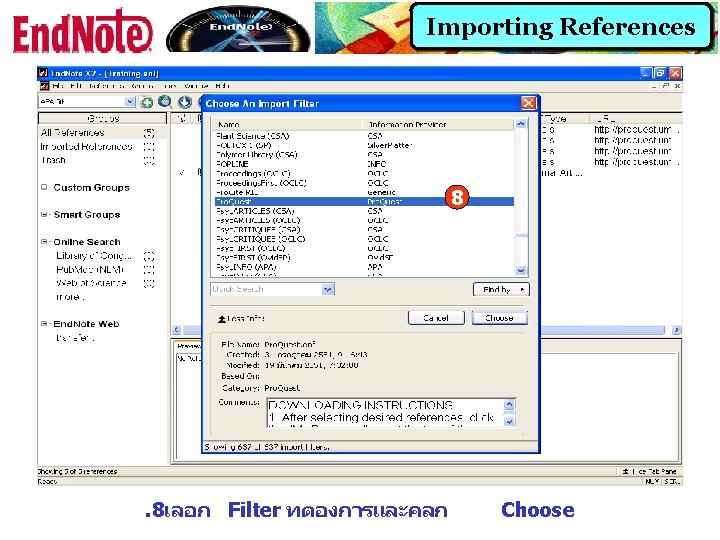Select the PsycARTICLES (CSA) filter

pyautogui.click(x=364, y=211)
